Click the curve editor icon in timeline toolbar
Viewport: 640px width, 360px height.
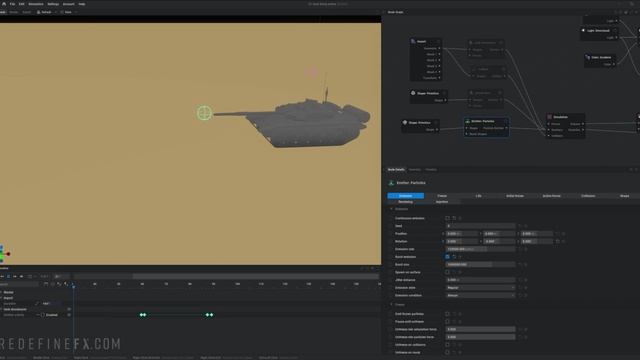tap(59, 284)
